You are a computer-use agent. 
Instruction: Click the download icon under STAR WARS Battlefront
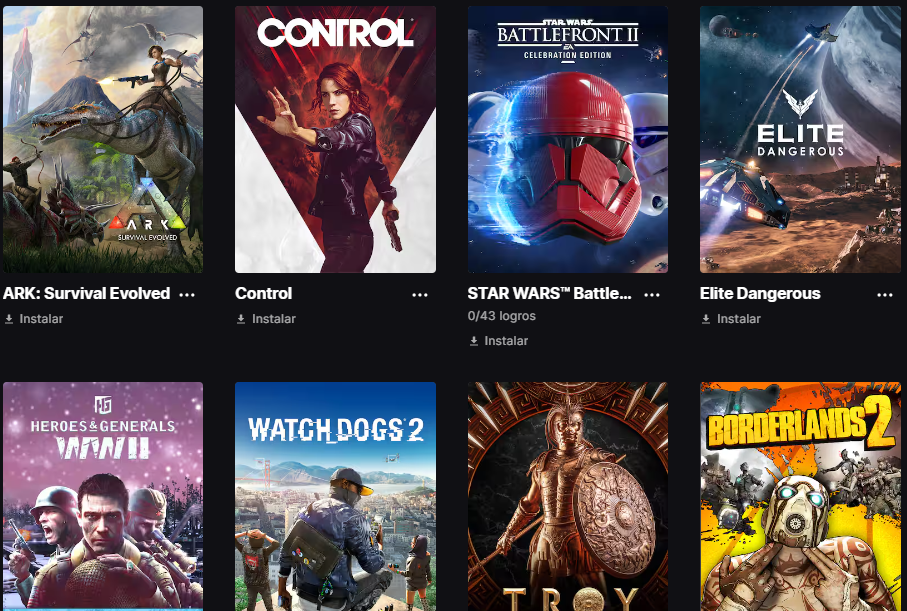click(474, 341)
